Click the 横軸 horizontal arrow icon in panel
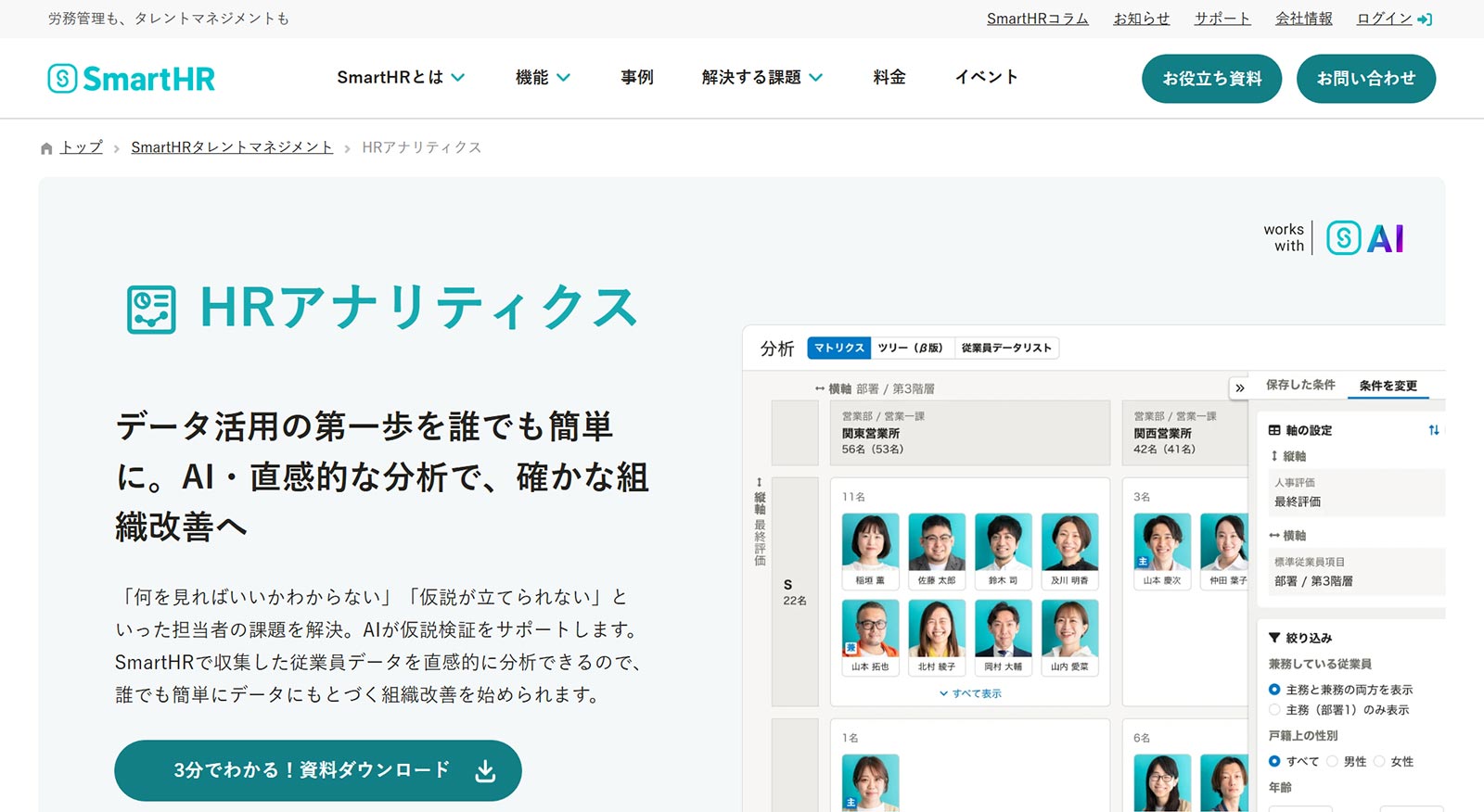This screenshot has height=812, width=1484. coord(1274,536)
